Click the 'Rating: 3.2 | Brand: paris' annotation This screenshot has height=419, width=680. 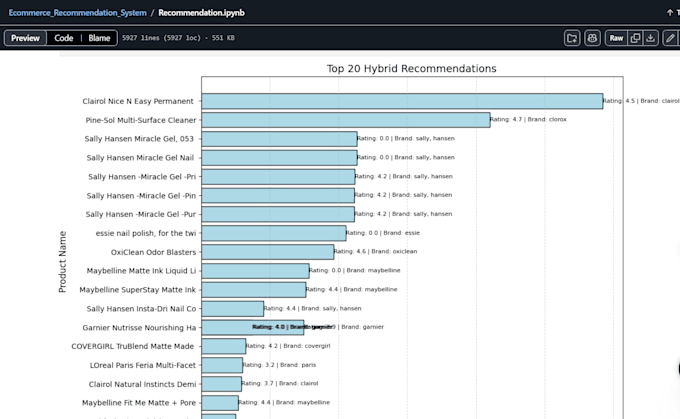click(279, 365)
